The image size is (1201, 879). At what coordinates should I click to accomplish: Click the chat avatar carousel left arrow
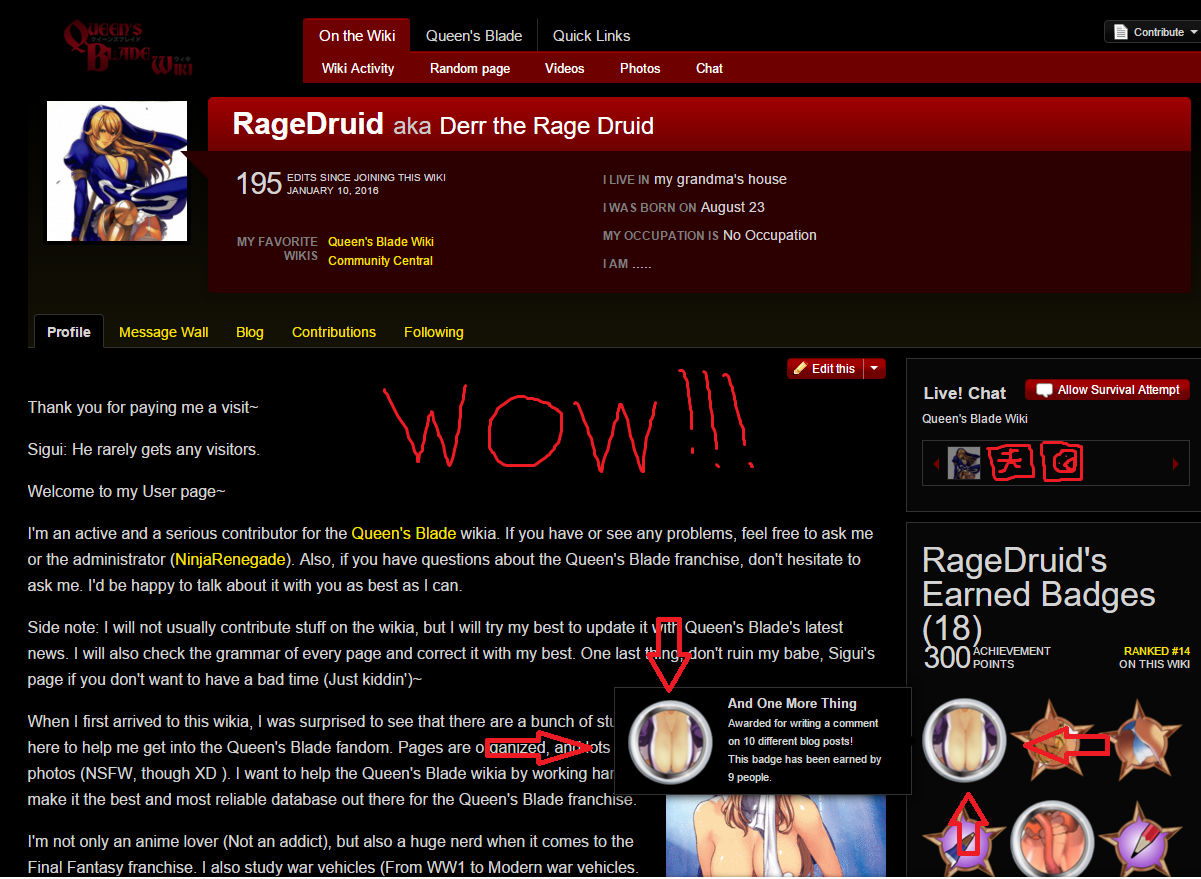pos(937,464)
